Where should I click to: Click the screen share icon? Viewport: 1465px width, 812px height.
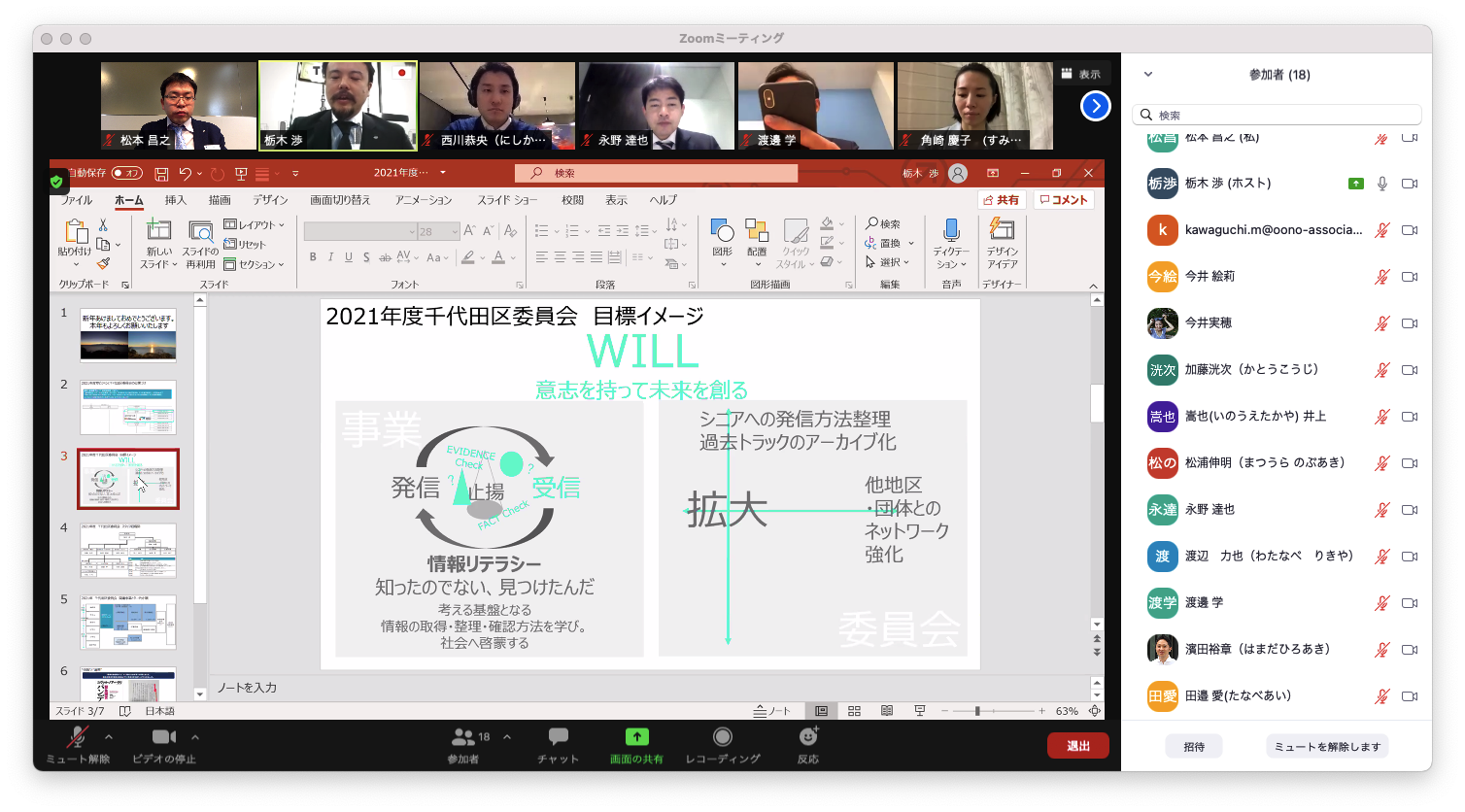click(636, 738)
